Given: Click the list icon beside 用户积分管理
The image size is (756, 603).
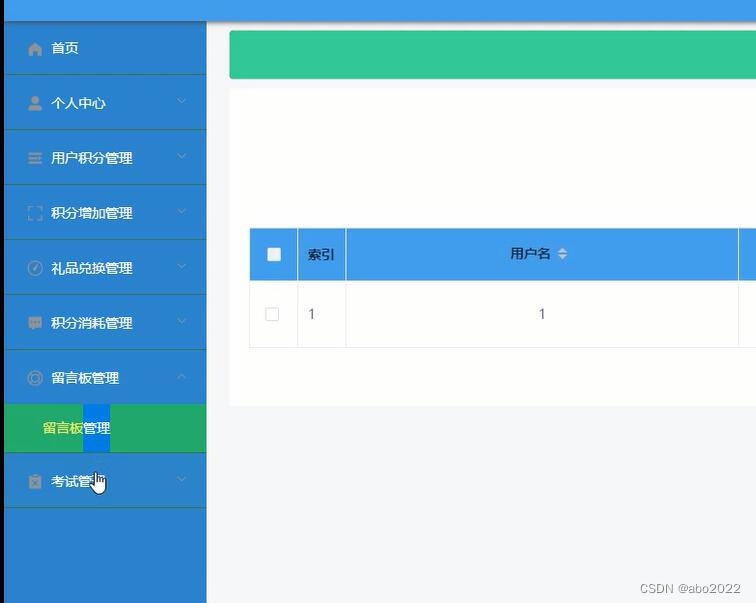Looking at the screenshot, I should [35, 158].
